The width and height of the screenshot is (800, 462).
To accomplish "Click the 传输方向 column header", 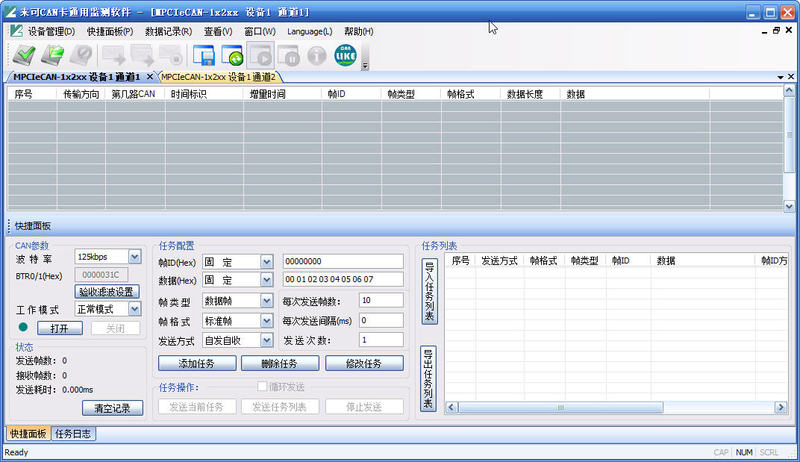I will (x=81, y=94).
